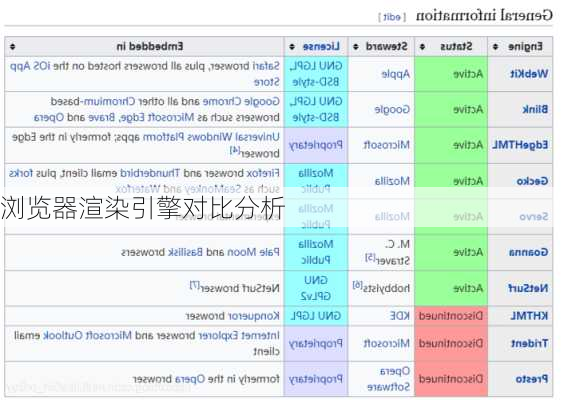Jump to footnote [5] after Straver
564x400 pixels.
(x=370, y=257)
